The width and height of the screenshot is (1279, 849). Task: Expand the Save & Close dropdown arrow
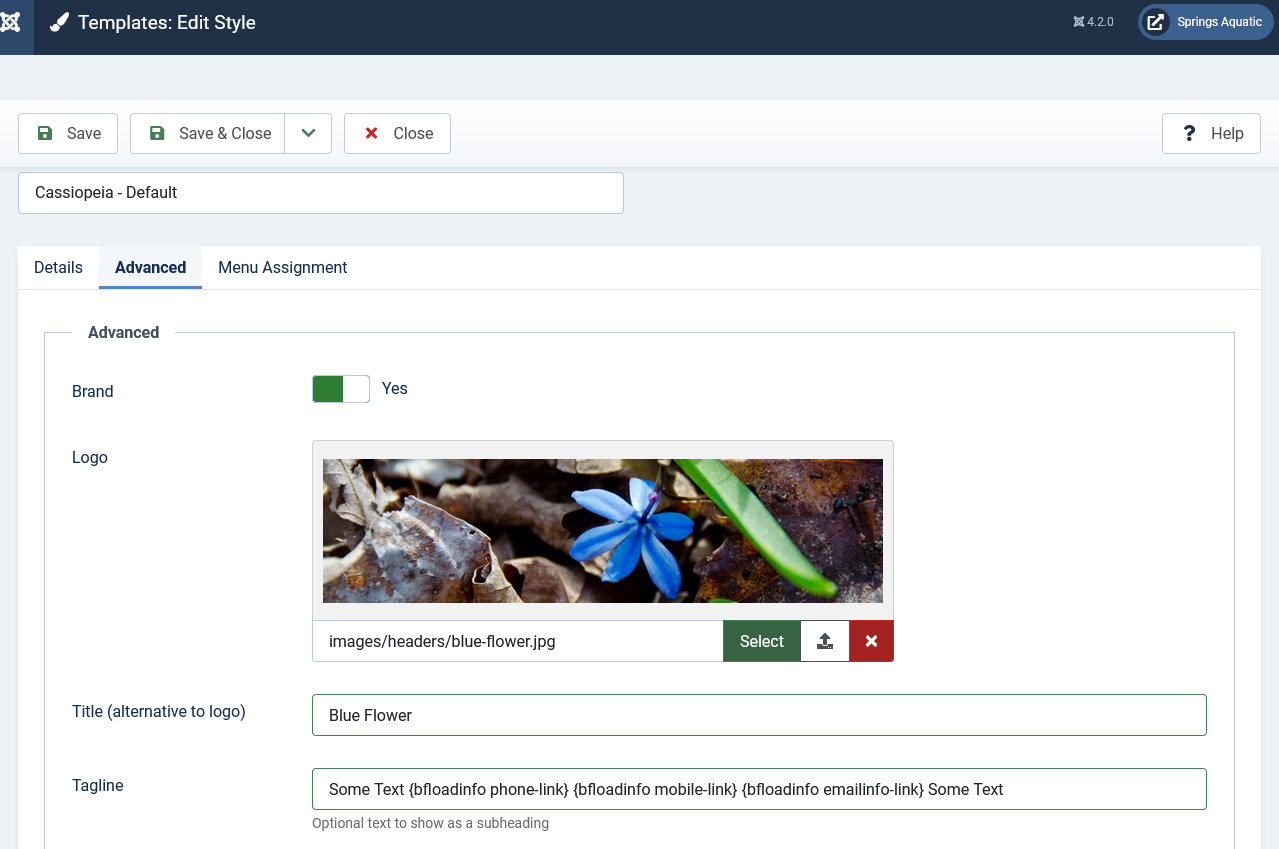coord(308,133)
